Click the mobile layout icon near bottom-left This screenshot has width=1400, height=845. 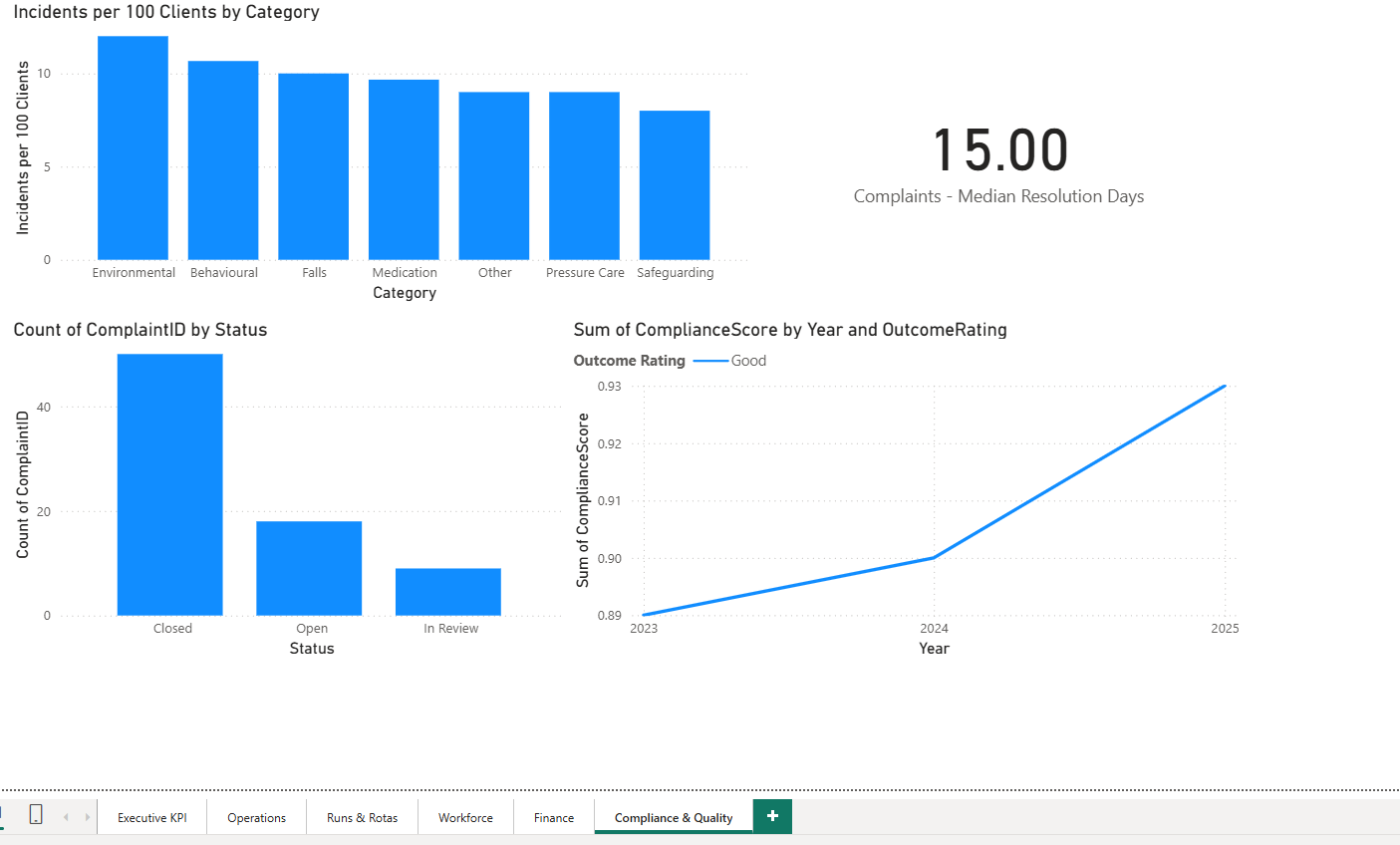click(36, 814)
